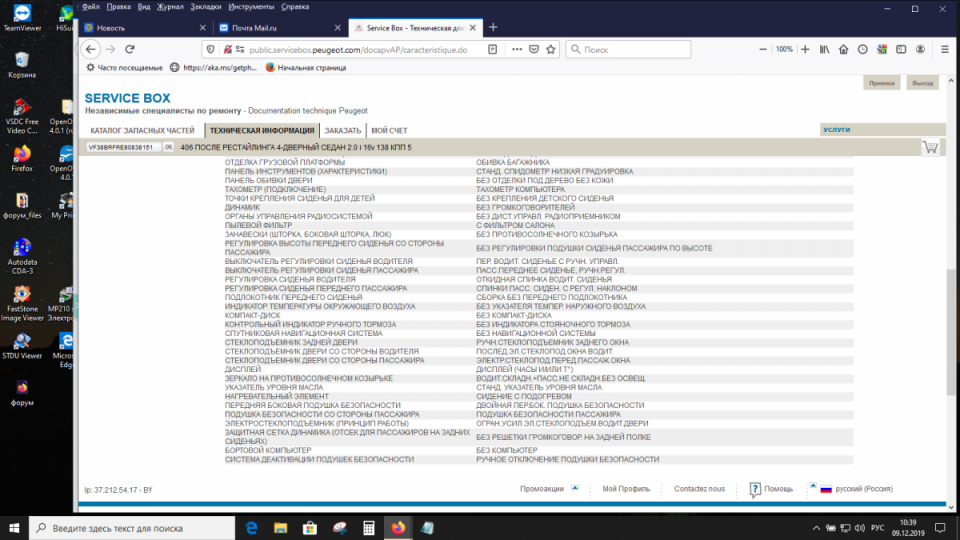
Task: Switch to КАТАЛОГ ЗАПАСНЫХ ЧАСТЕЙ tab
Action: point(142,130)
